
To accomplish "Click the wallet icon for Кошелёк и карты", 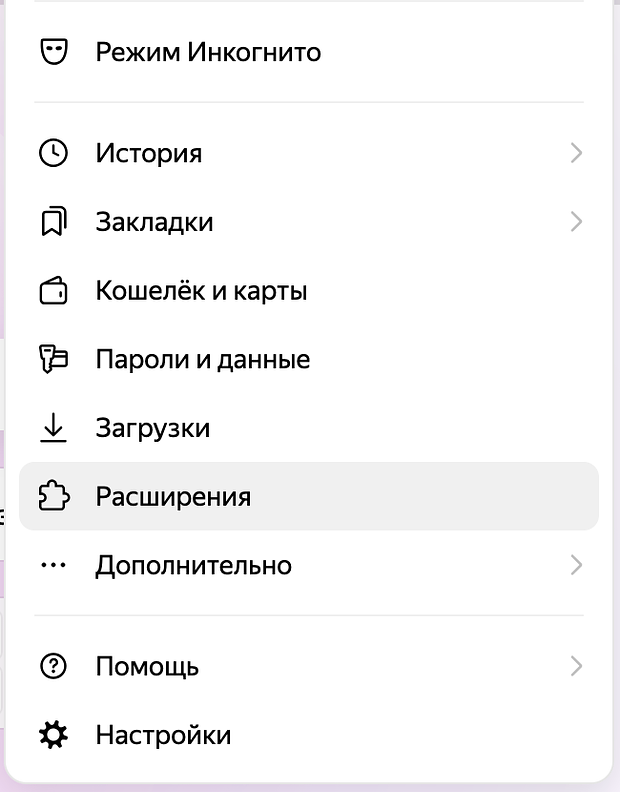I will pyautogui.click(x=53, y=291).
